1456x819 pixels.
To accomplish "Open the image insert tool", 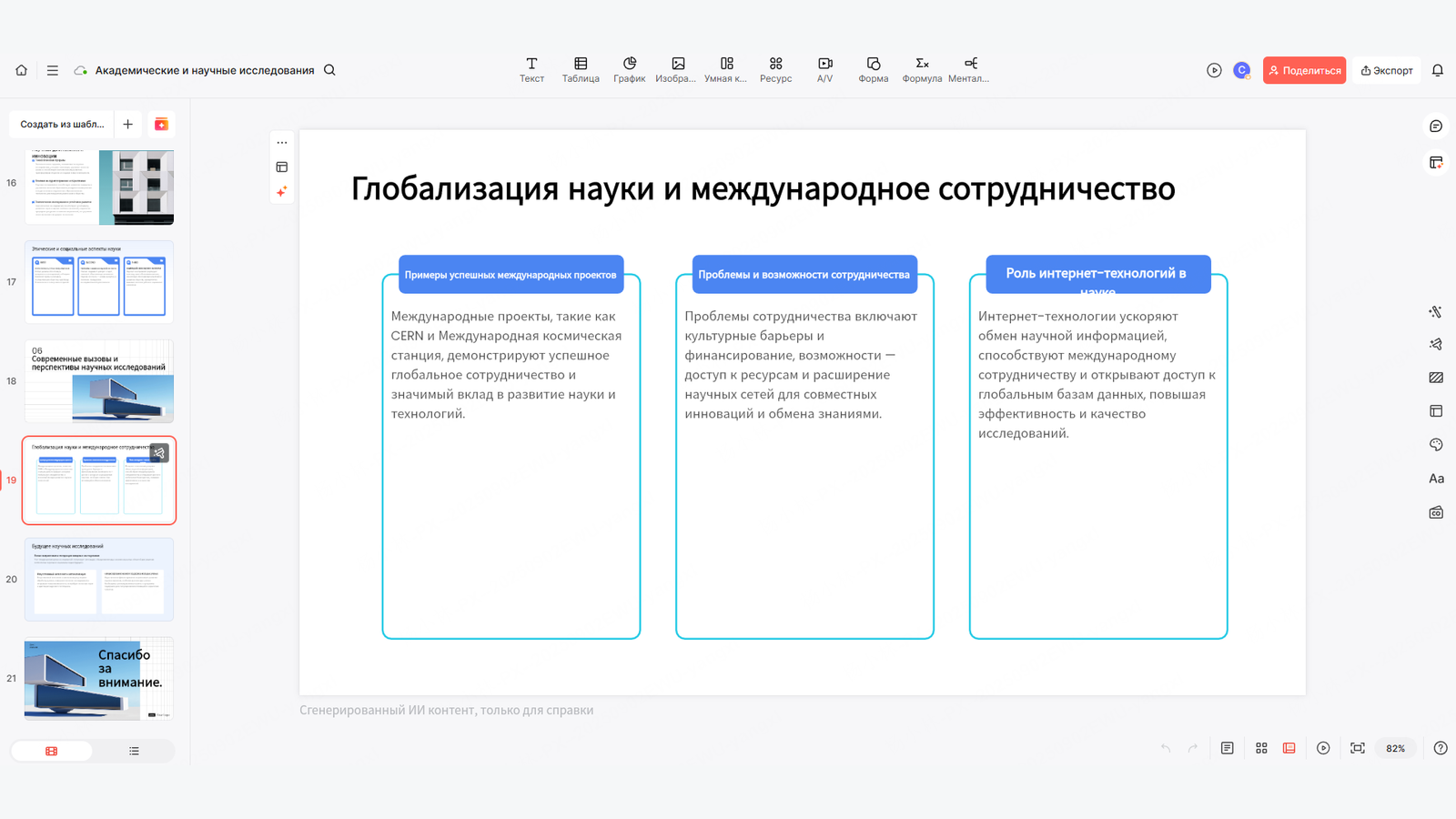I will click(678, 70).
